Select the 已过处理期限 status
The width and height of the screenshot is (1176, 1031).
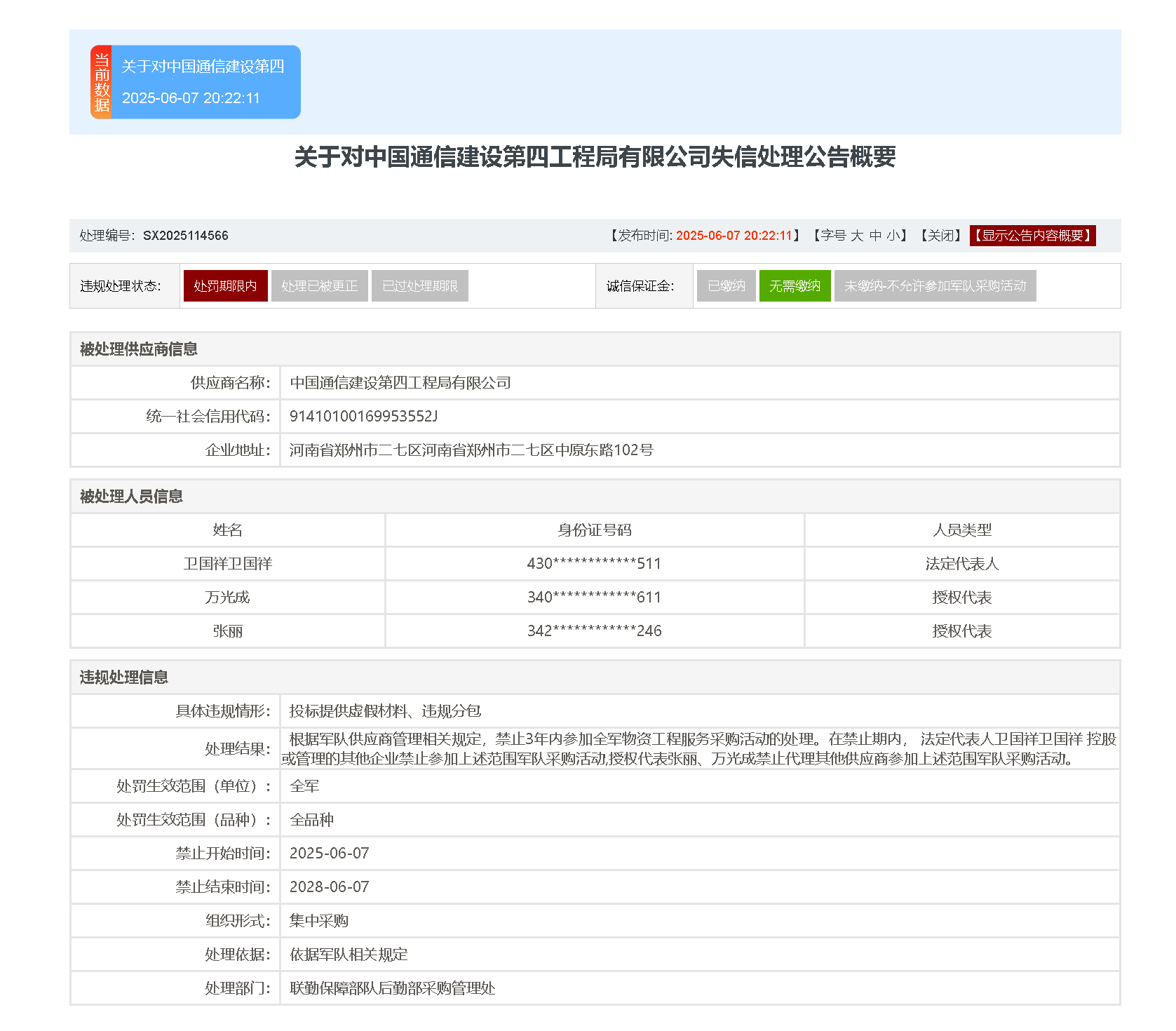[420, 286]
